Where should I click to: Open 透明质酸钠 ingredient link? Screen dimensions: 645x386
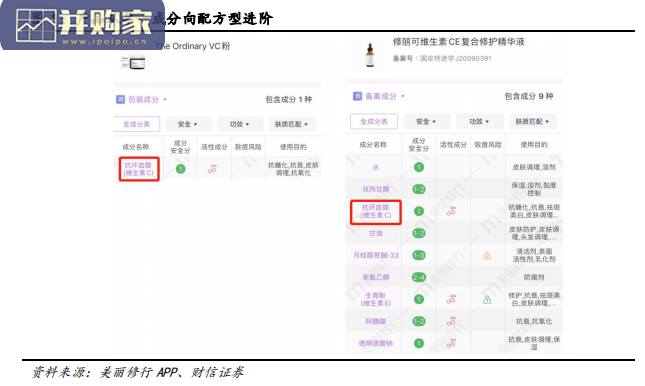[x=376, y=343]
